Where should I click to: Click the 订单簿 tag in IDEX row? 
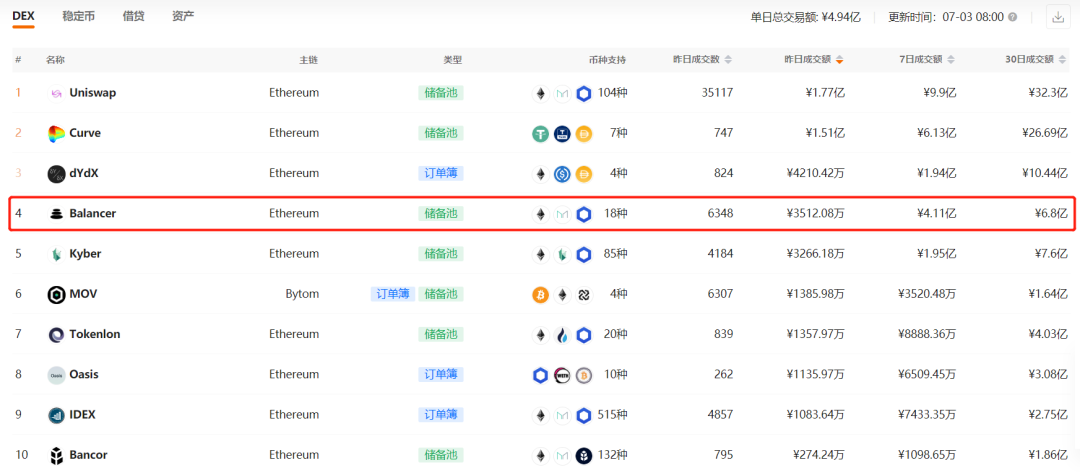tap(441, 414)
